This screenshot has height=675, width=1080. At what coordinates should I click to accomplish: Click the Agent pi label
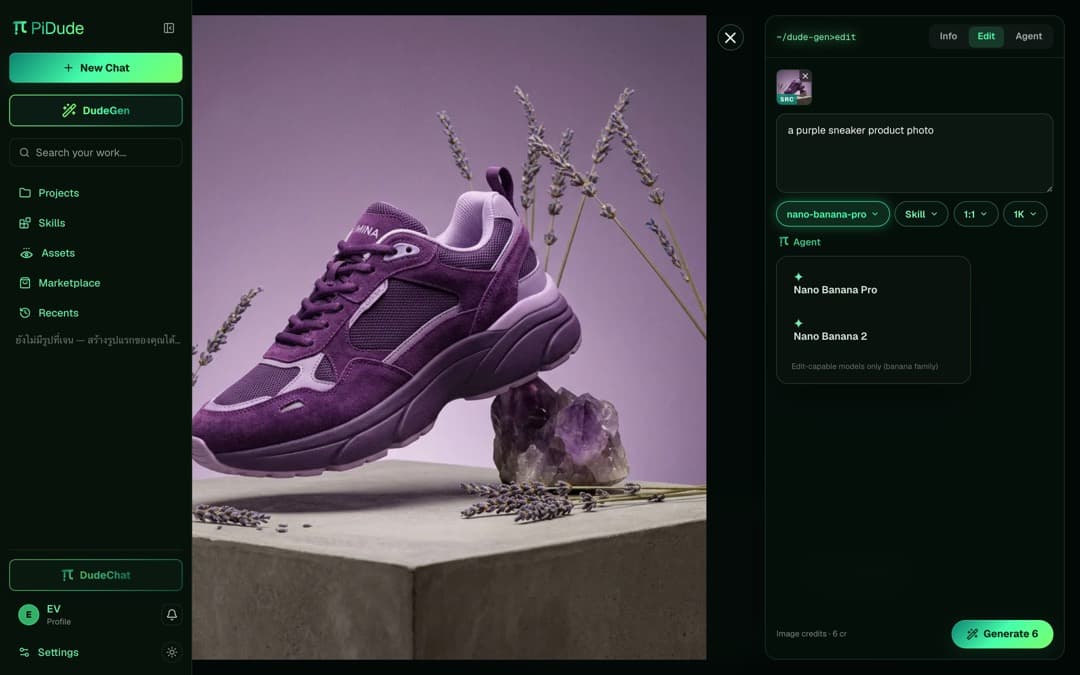[x=799, y=242]
